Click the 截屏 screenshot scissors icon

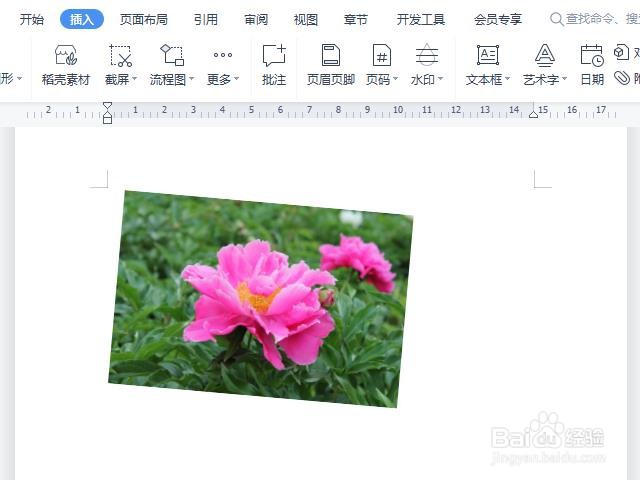pos(120,55)
